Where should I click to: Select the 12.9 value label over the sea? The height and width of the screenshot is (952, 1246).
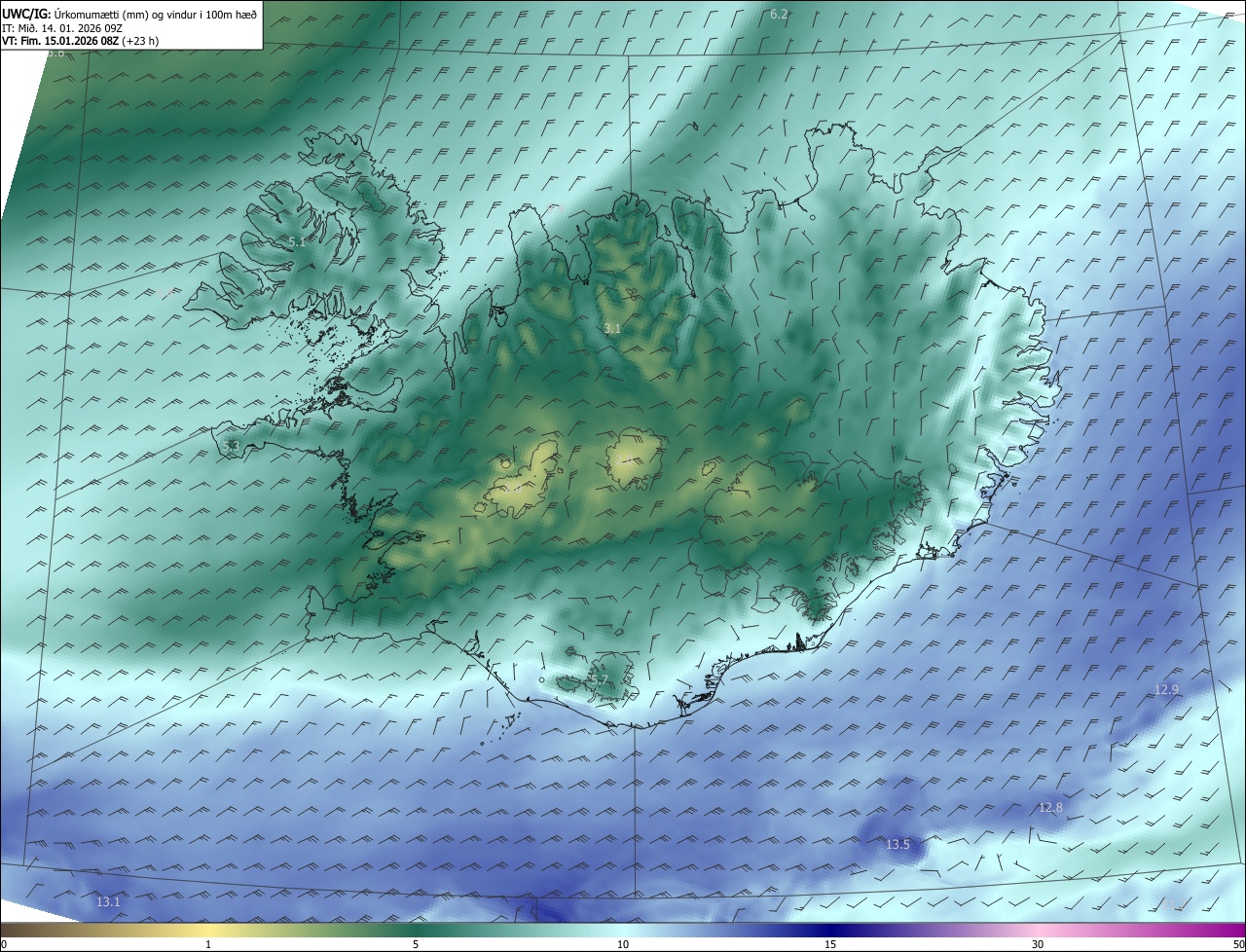point(1166,689)
